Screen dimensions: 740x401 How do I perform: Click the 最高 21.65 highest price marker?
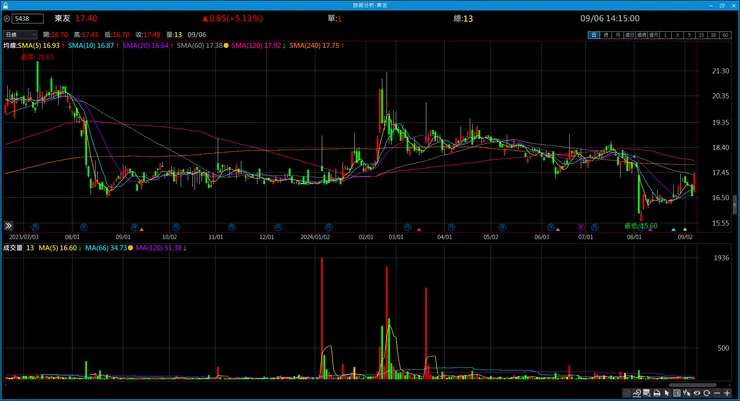37,57
